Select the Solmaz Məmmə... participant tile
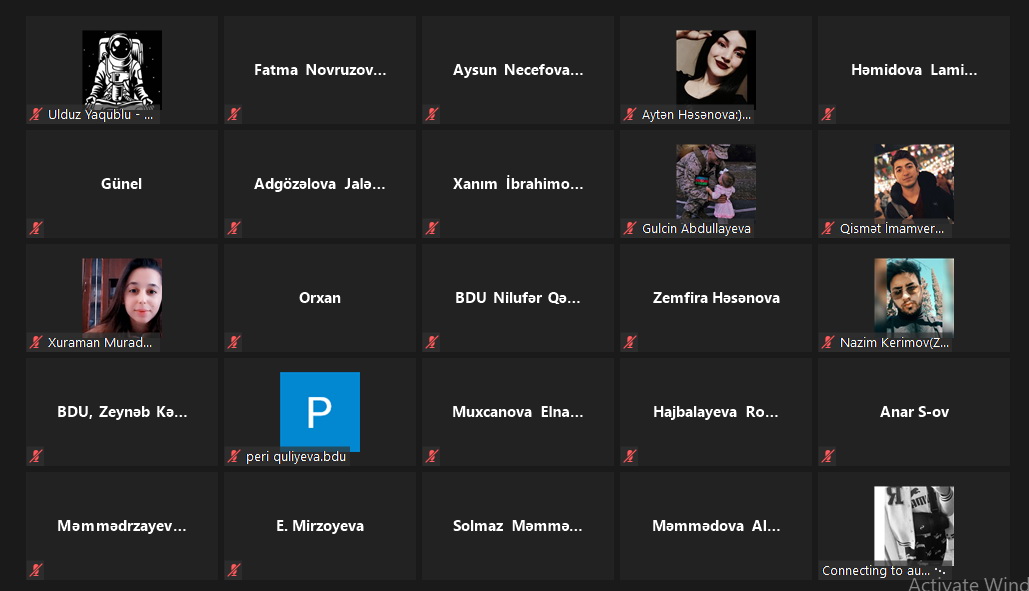 tap(518, 526)
